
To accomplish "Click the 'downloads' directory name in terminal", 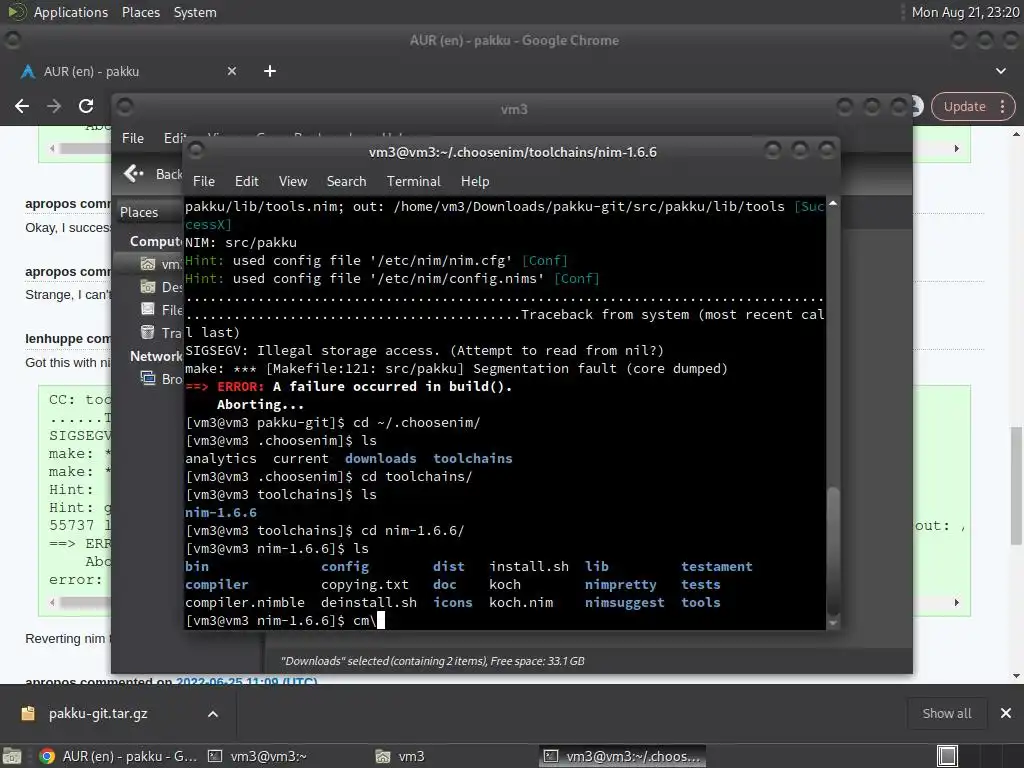I will pos(381,458).
